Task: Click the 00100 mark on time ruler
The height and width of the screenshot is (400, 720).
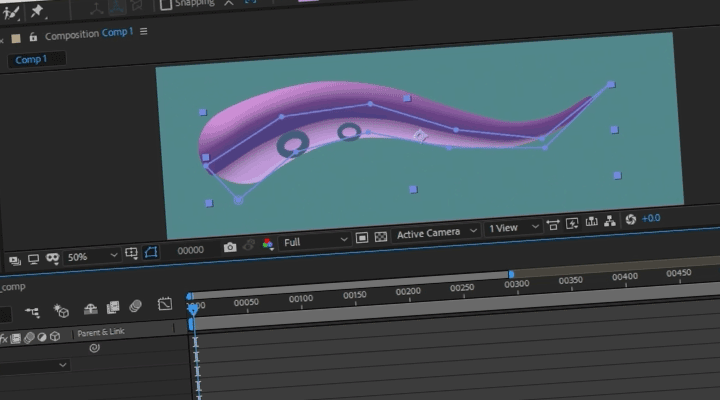Action: tap(301, 299)
